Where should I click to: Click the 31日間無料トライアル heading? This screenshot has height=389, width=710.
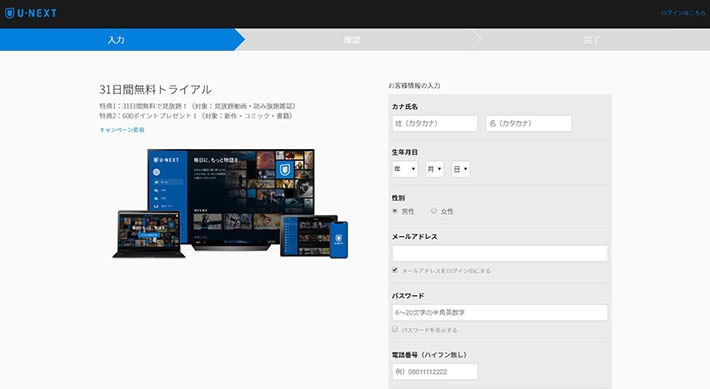click(155, 89)
